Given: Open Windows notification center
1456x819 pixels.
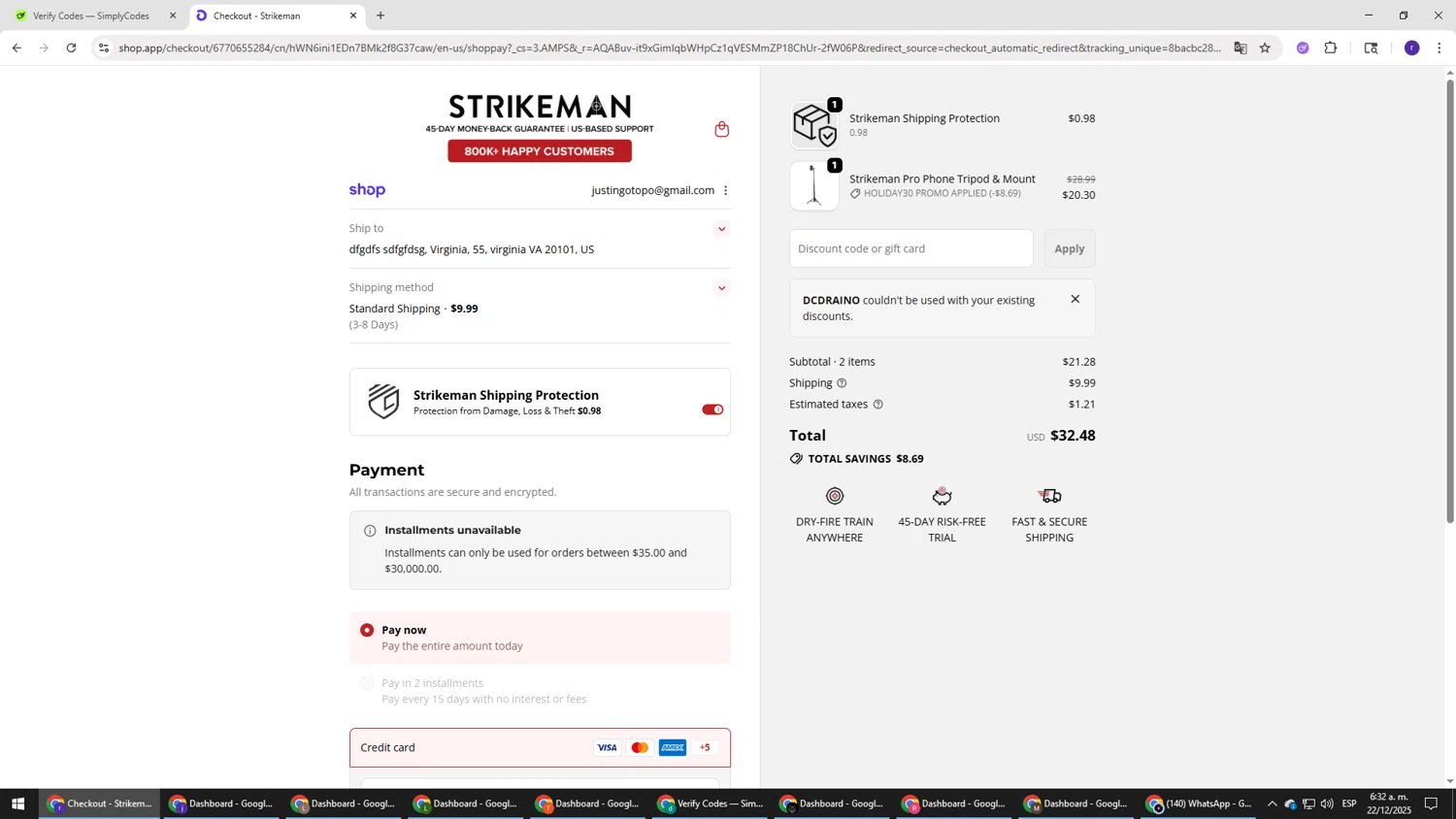Looking at the screenshot, I should (x=1431, y=803).
